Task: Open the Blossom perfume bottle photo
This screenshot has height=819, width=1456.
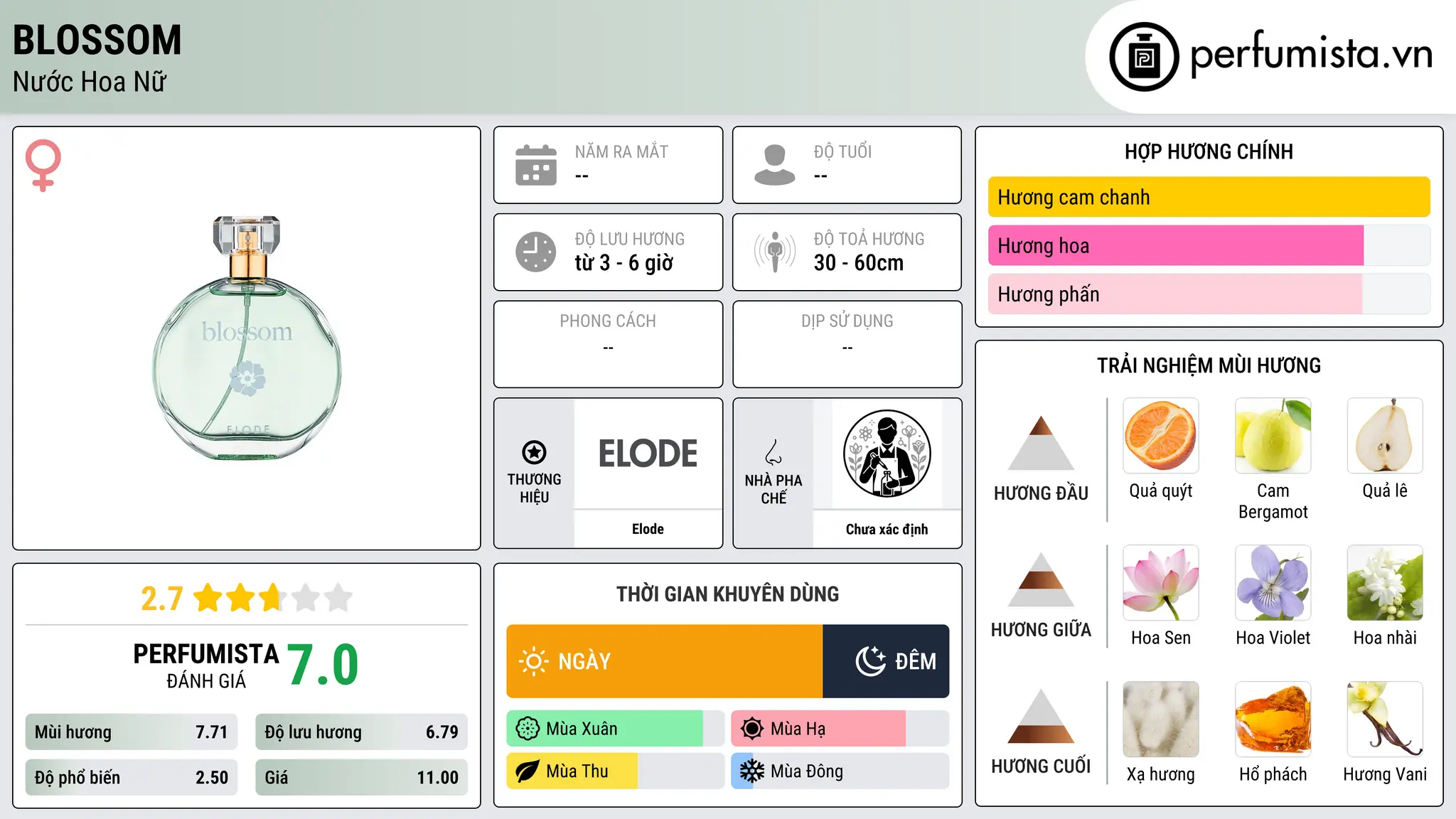Action: (x=247, y=338)
